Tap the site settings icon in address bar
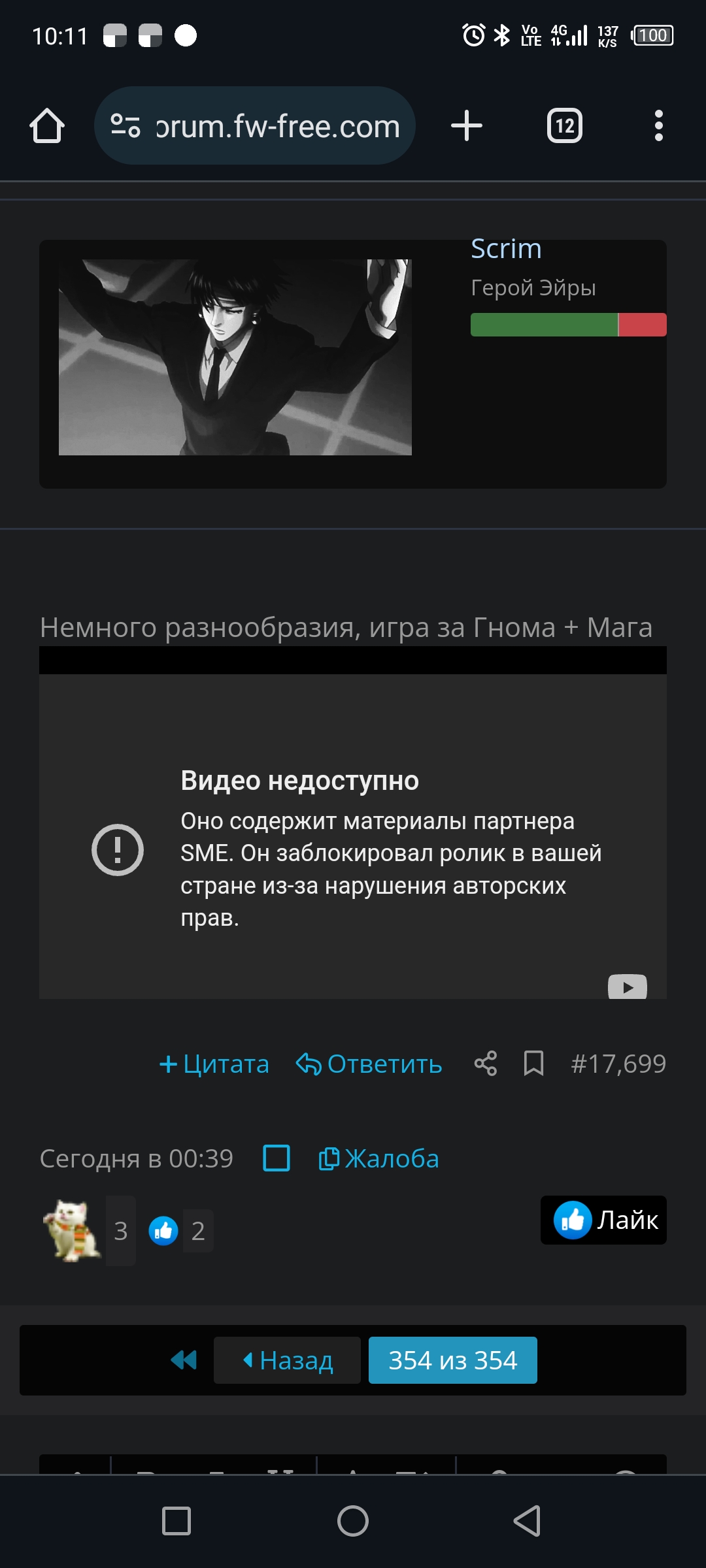 [x=126, y=125]
